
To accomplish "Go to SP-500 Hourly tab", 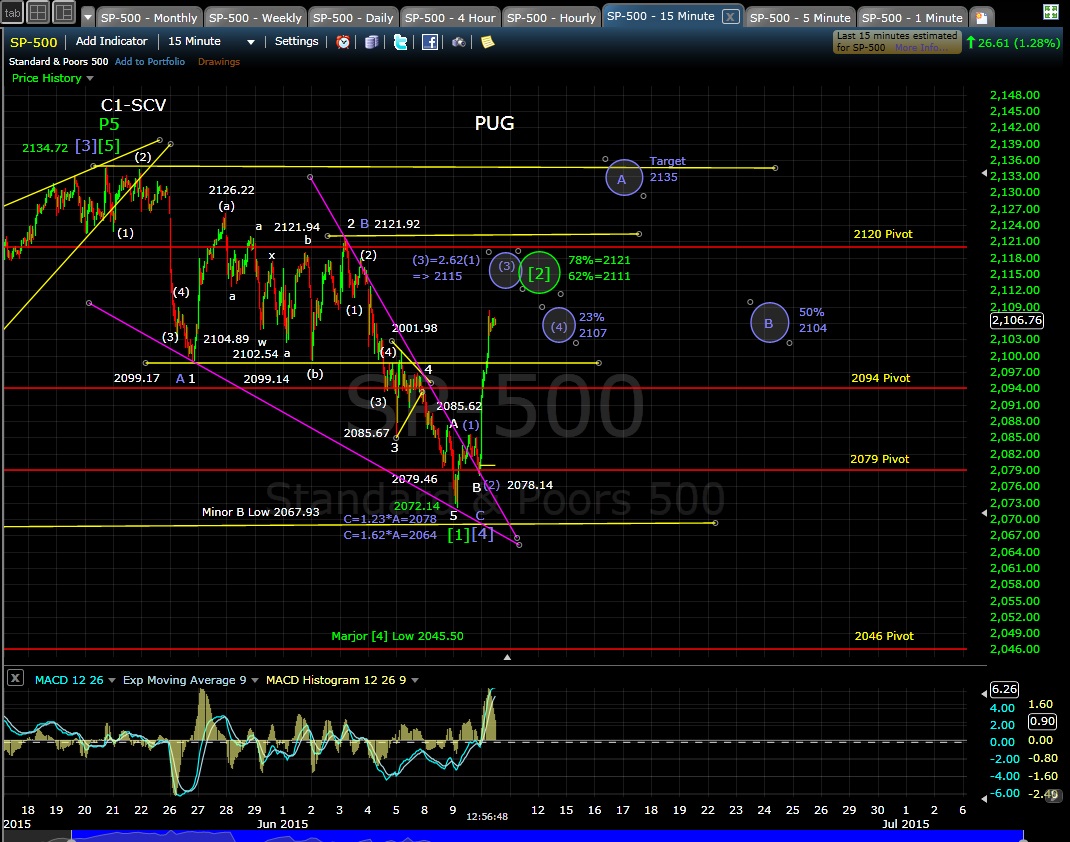I will tap(551, 18).
